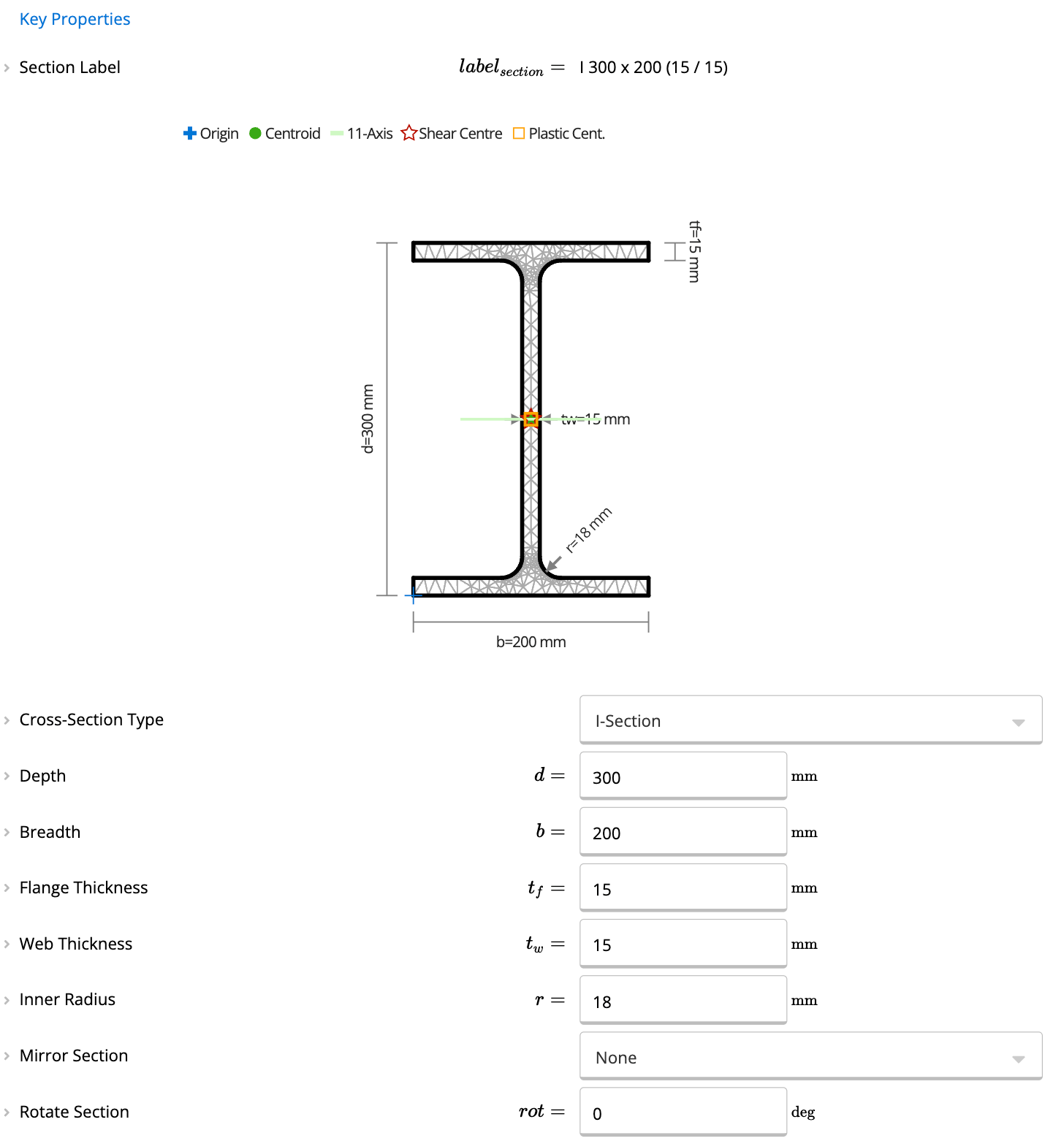Click the blue origin cross on the diagram
Viewport: 1064px width, 1141px height.
coord(414,595)
